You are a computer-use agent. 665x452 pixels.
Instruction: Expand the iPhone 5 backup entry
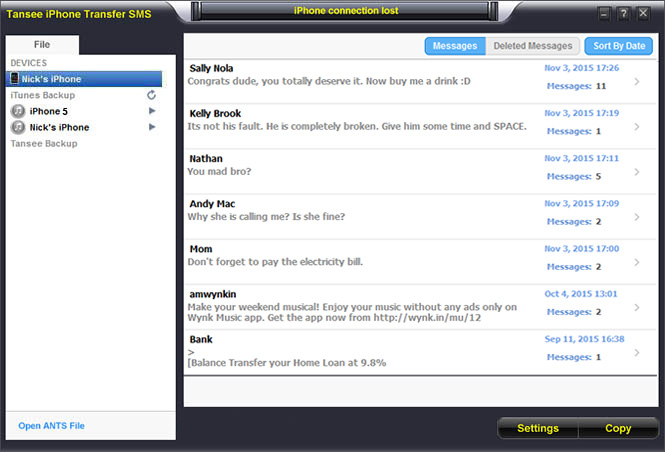coord(152,111)
